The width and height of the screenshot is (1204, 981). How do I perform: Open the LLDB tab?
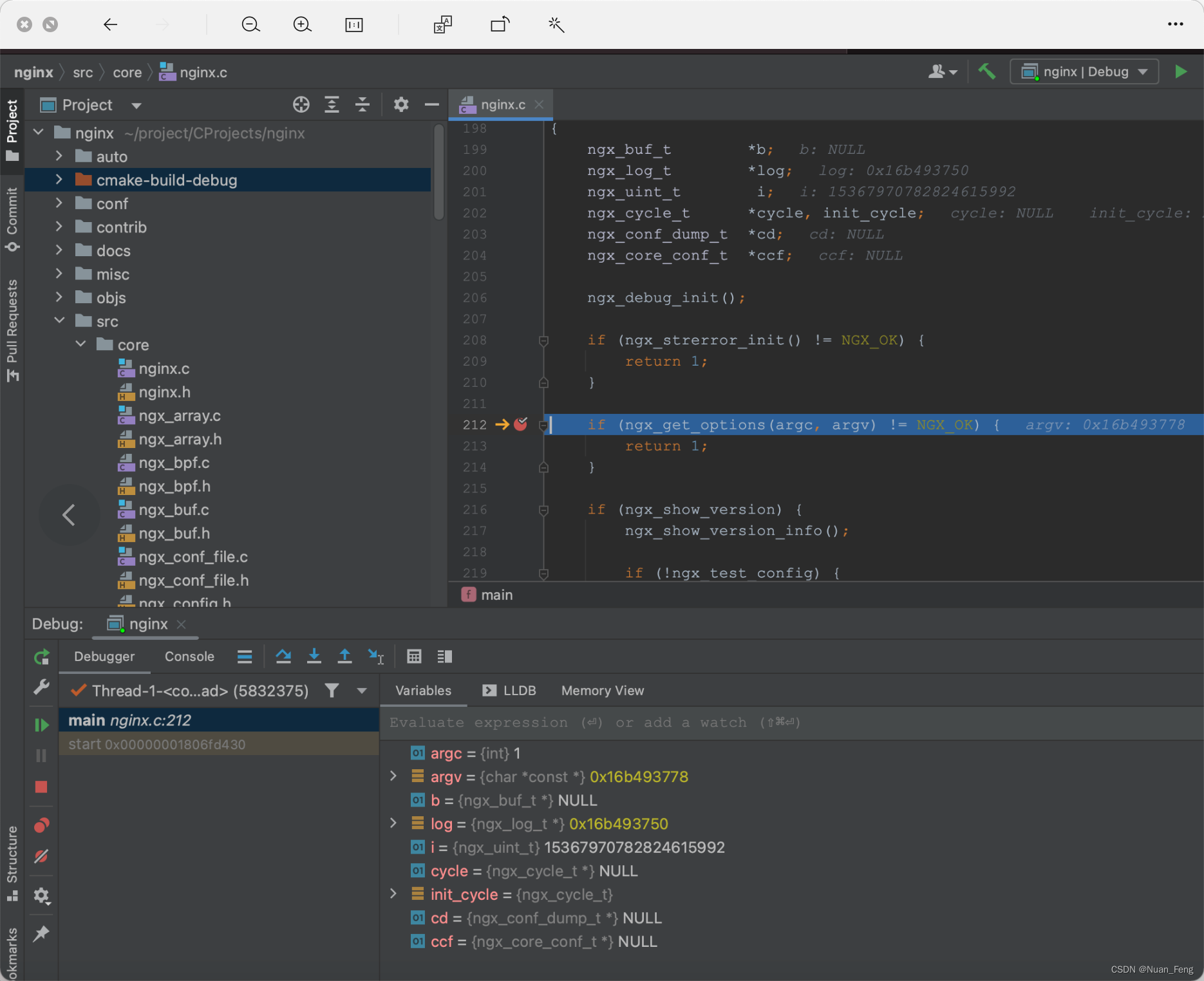point(509,691)
